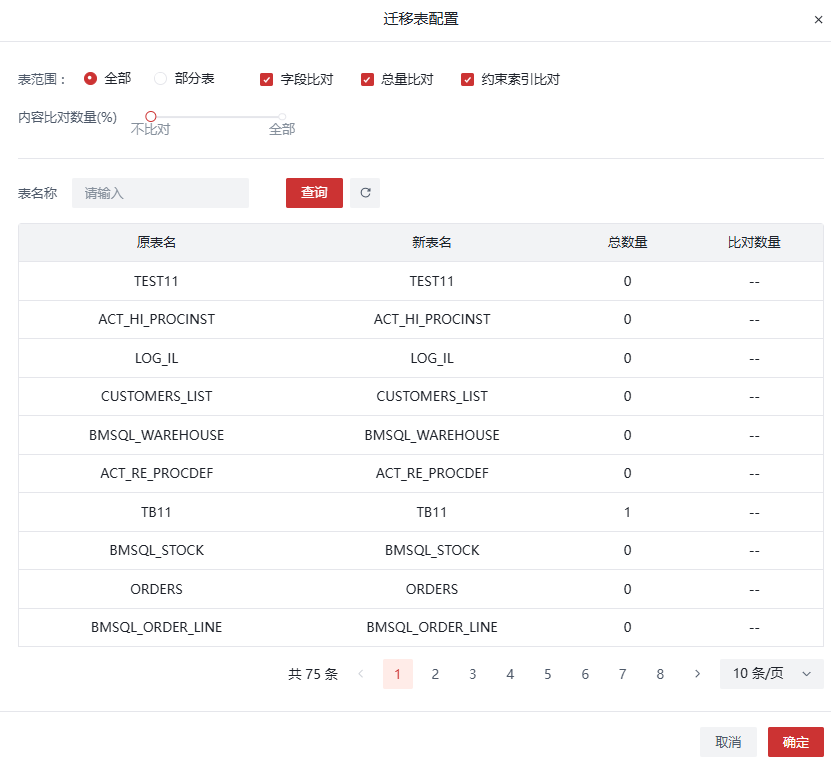The height and width of the screenshot is (760, 831).
Task: Close the 迁移表配置 dialog
Action: (818, 20)
